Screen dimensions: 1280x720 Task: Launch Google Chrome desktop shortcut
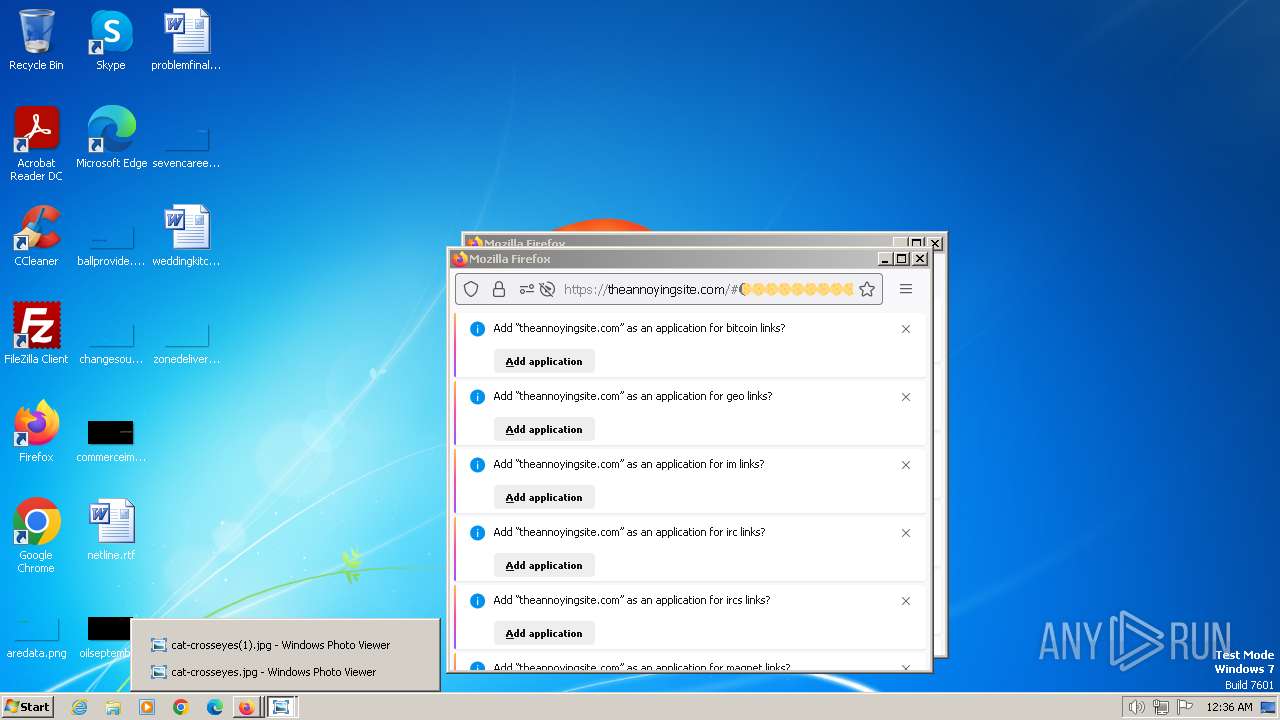[36, 536]
